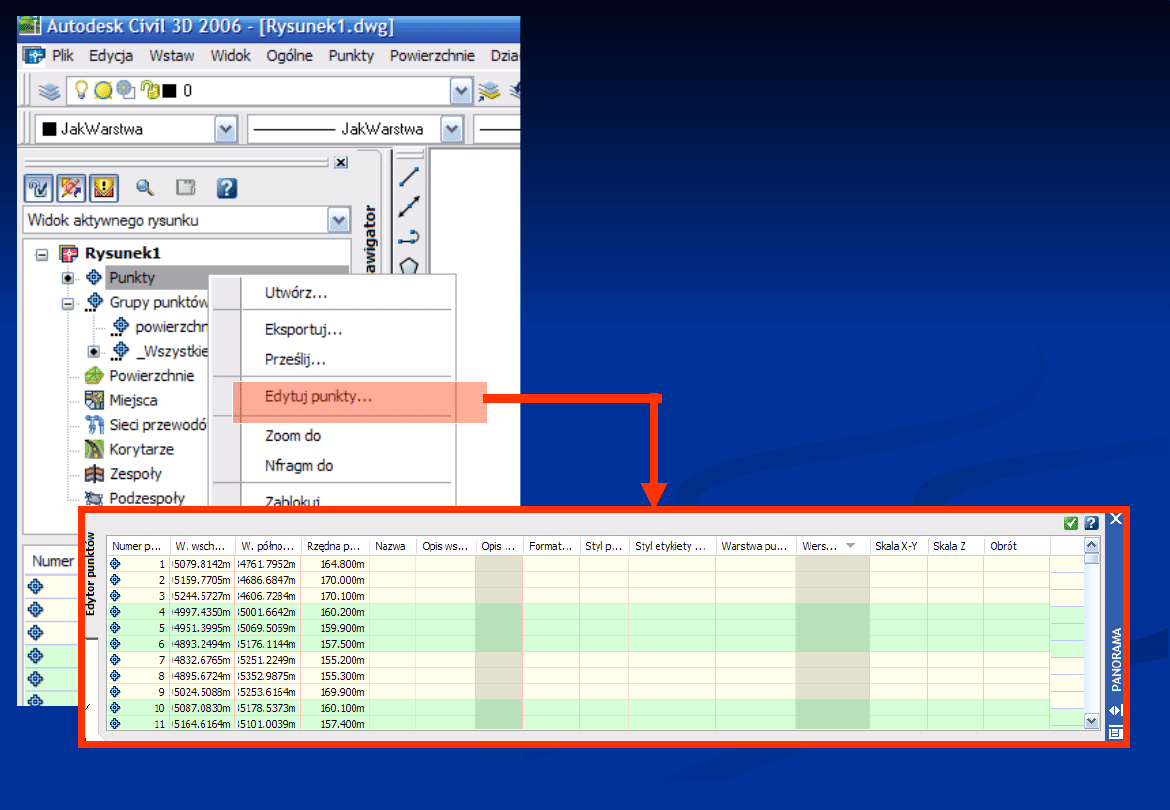This screenshot has height=810, width=1170.
Task: Expand the _Wszystkie point group node
Action: coord(93,351)
